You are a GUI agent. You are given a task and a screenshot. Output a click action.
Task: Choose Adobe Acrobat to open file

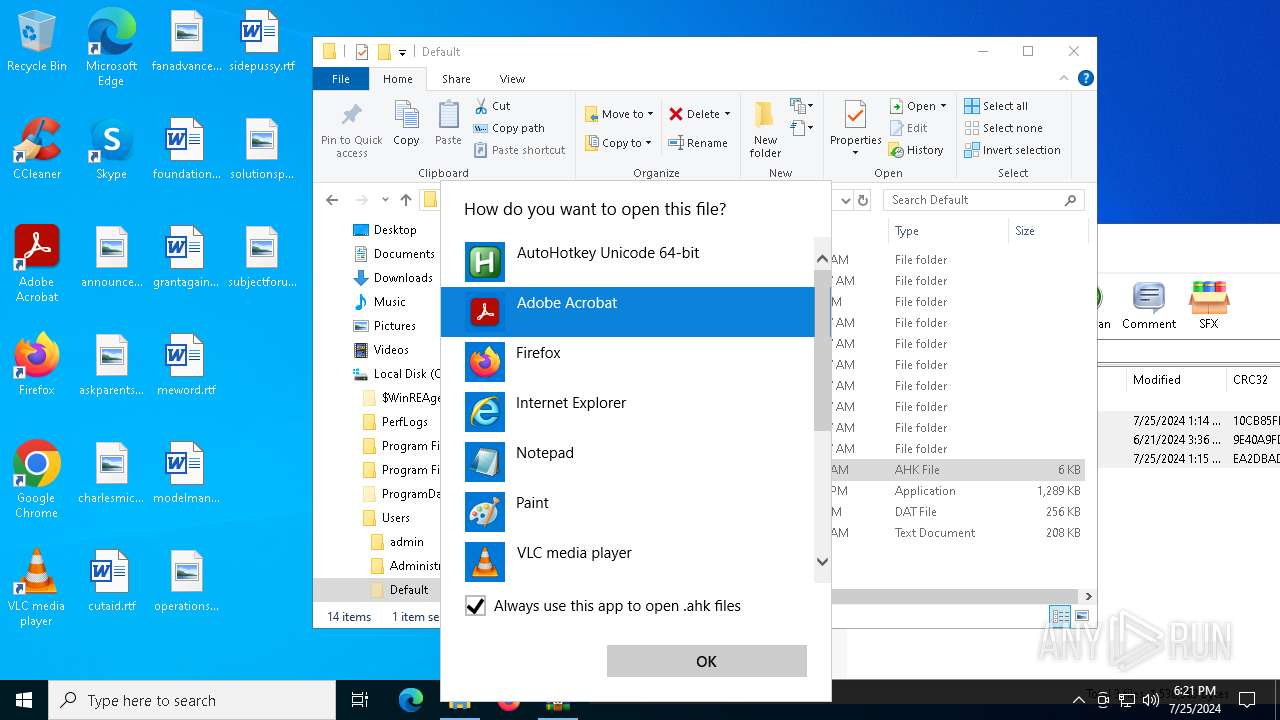click(x=628, y=312)
